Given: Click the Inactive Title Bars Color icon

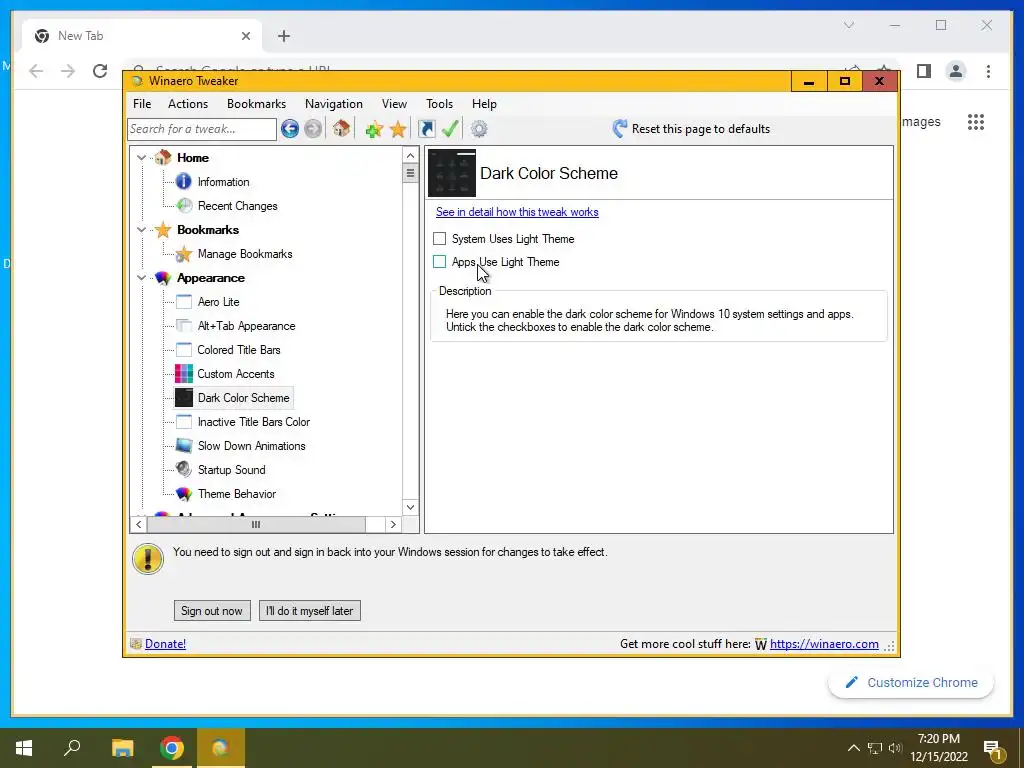Looking at the screenshot, I should [184, 422].
